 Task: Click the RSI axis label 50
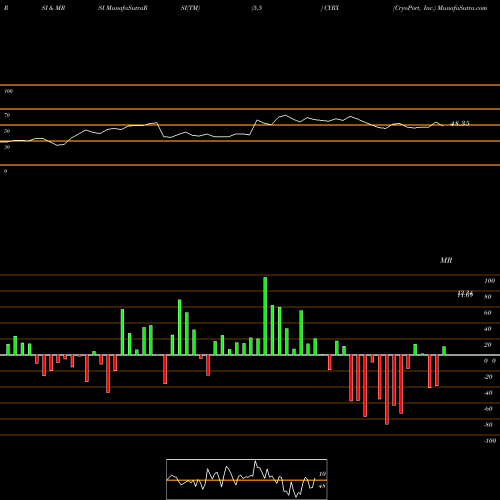[x=7, y=131]
